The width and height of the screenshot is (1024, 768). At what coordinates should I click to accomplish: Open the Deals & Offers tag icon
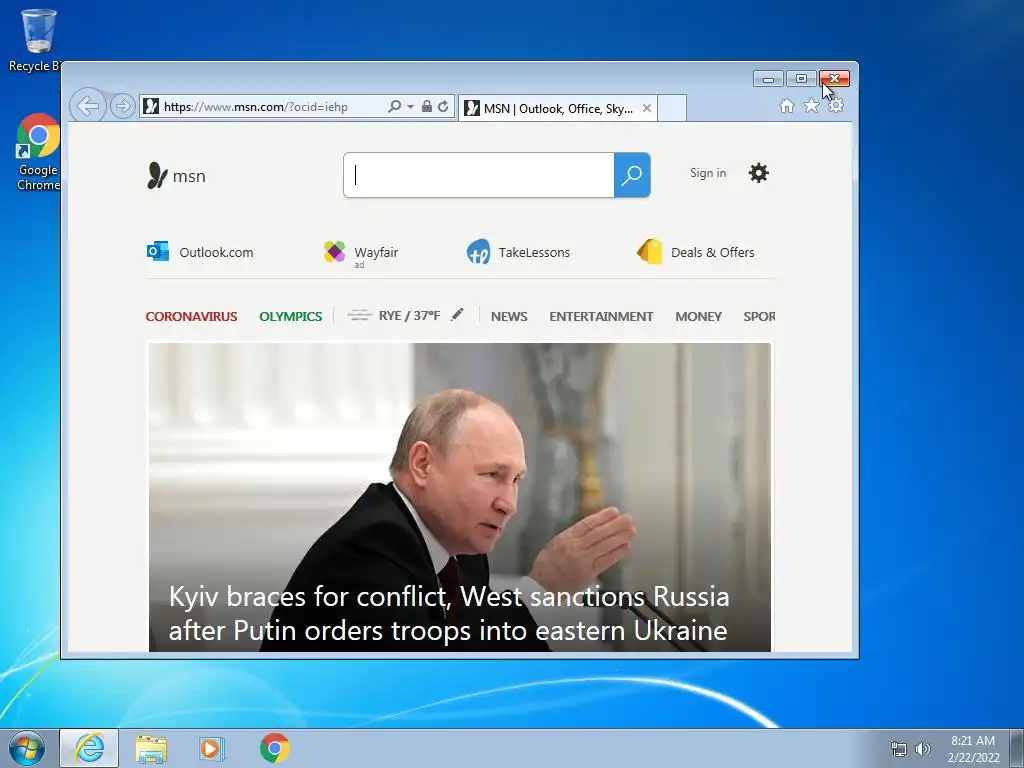650,251
